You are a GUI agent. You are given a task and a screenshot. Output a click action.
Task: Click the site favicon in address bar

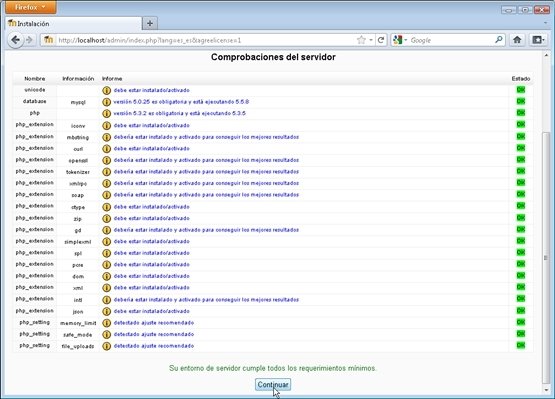click(48, 40)
